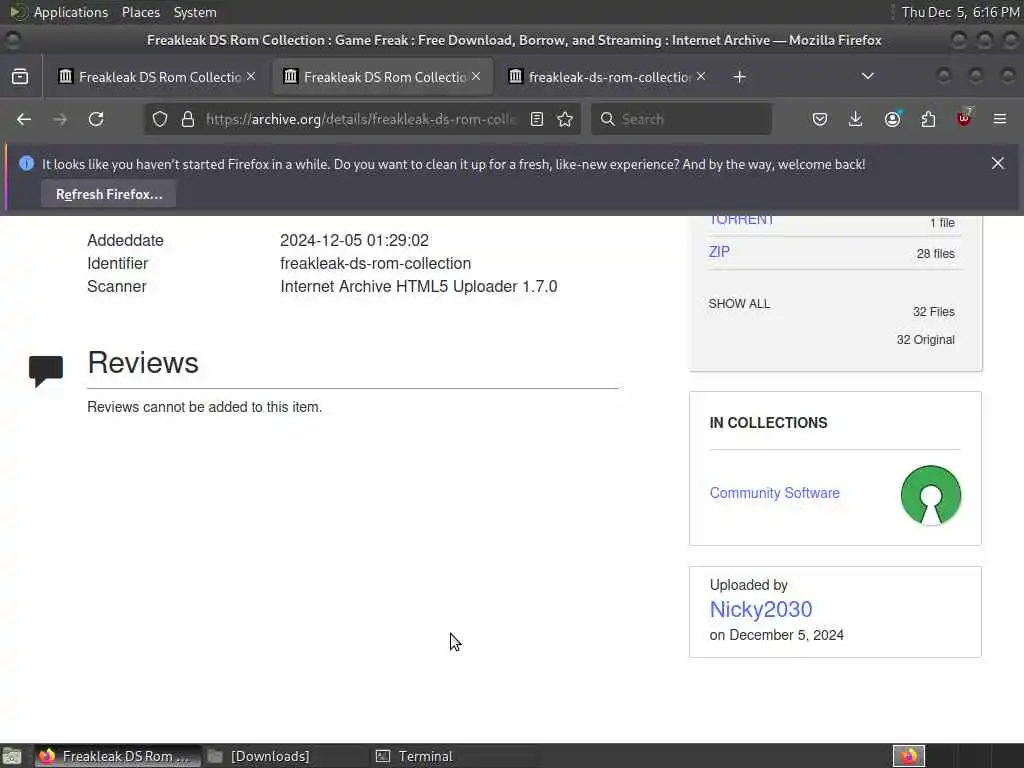Select the active Freakleak DS Rom Collection tab
The image size is (1024, 768).
[x=382, y=77]
